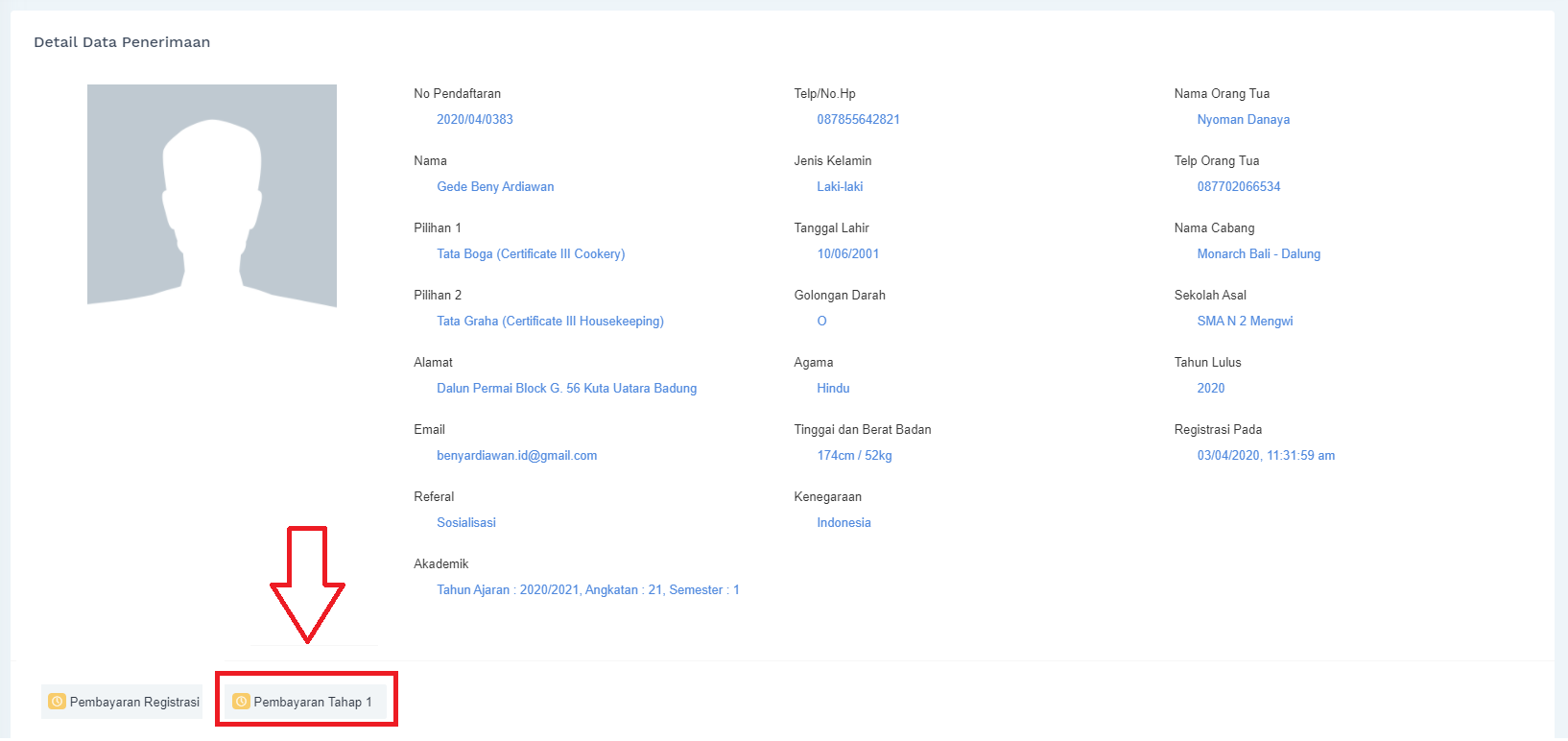The image size is (1568, 741).
Task: Click the Detail Data Penerimaan heading
Action: pyautogui.click(x=122, y=42)
